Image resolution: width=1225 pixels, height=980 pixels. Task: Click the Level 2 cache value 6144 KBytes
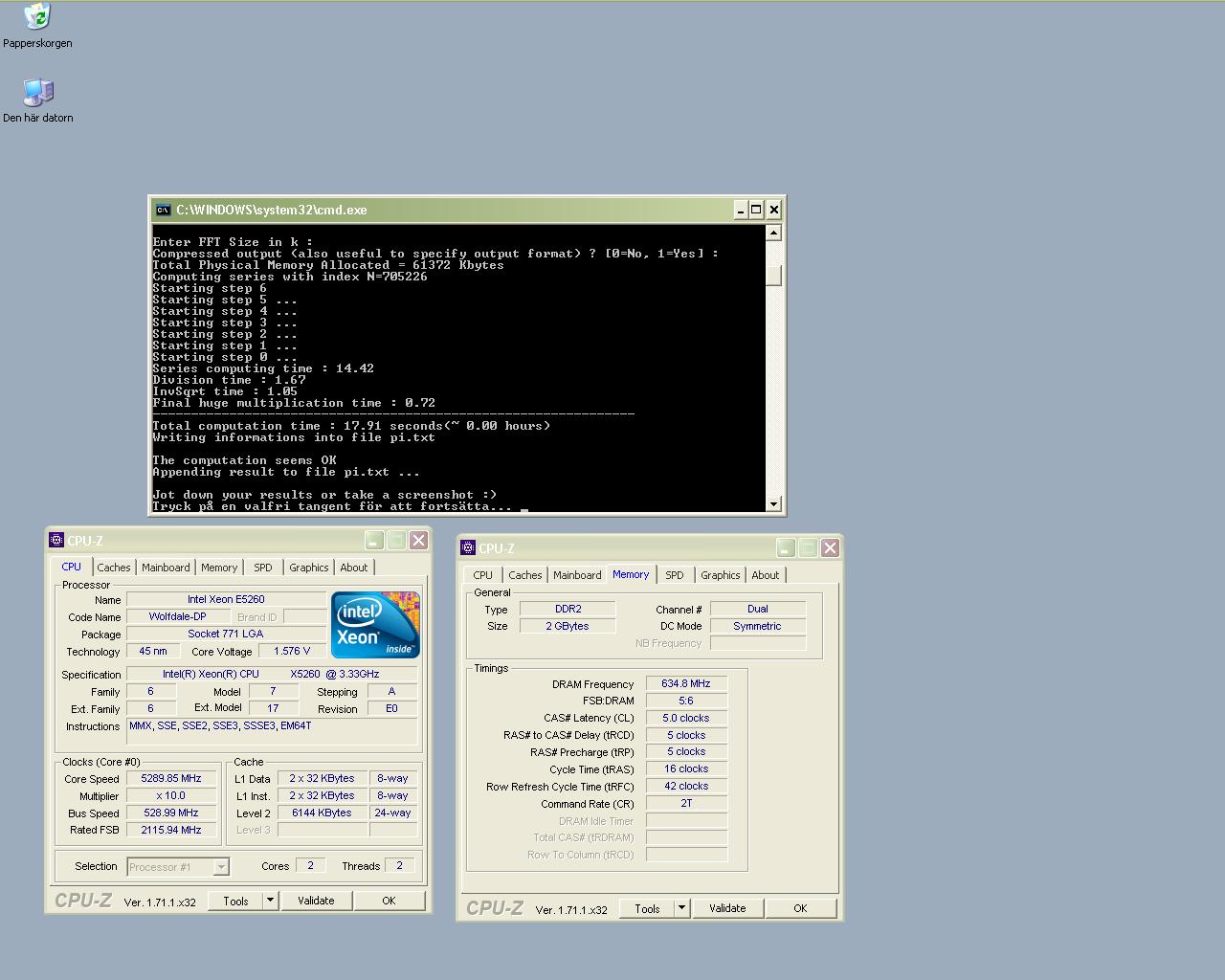point(323,813)
